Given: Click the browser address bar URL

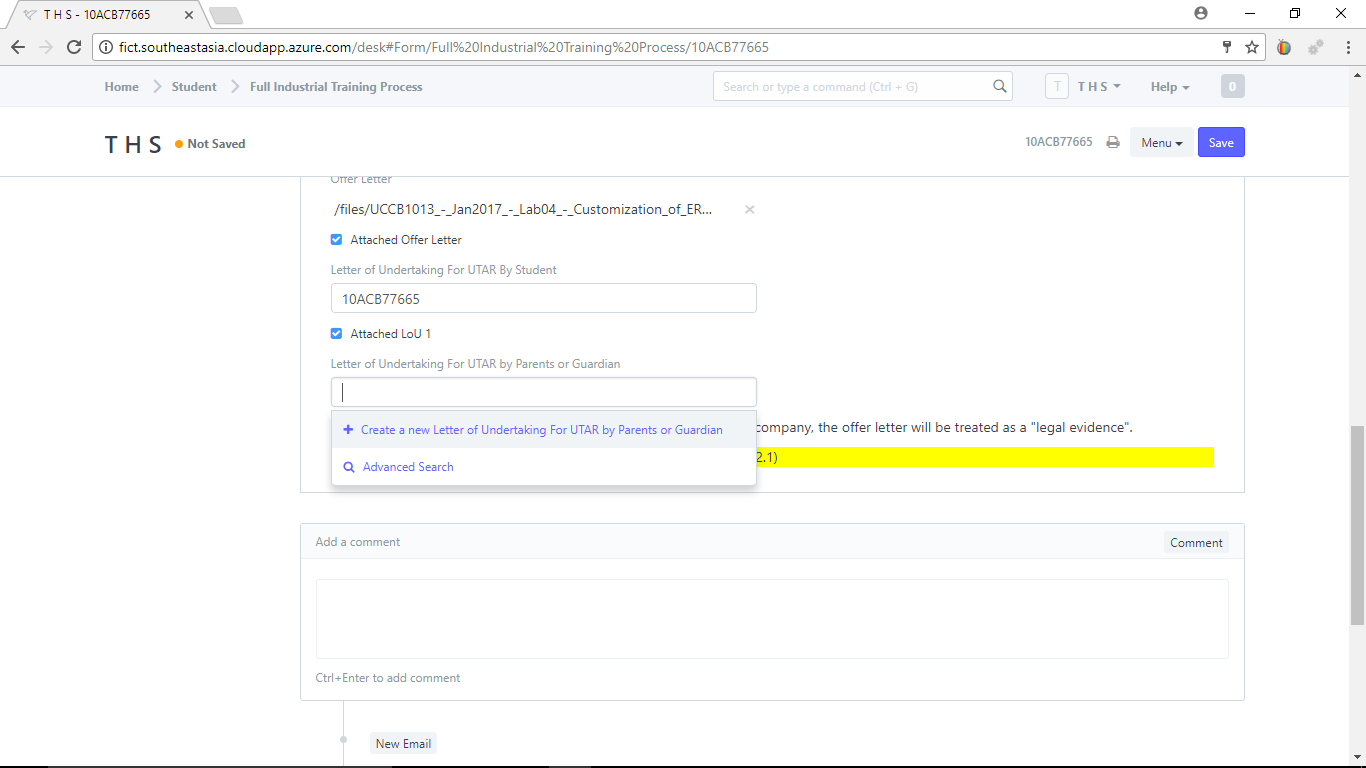Looking at the screenshot, I should [444, 47].
